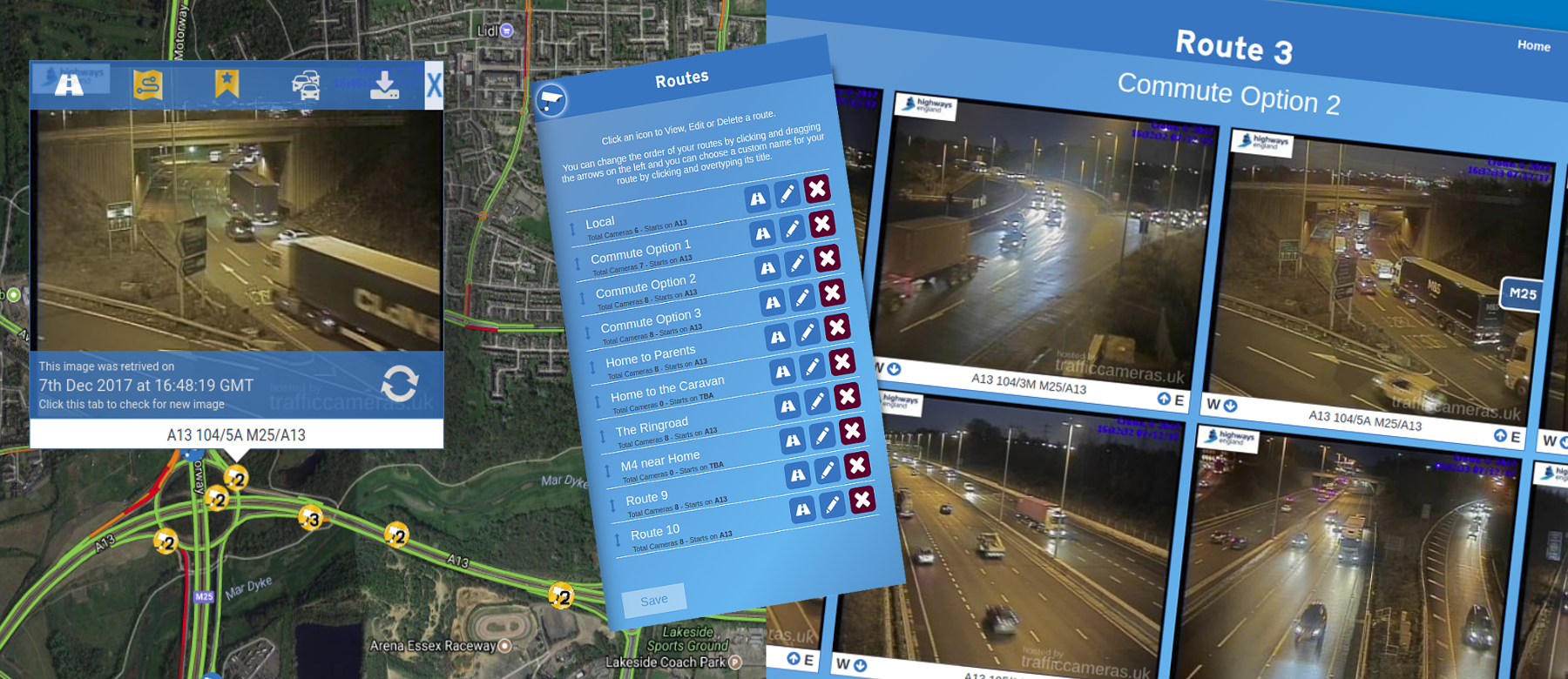The height and width of the screenshot is (679, 1568).
Task: View The Ringroad route
Action: [x=787, y=406]
